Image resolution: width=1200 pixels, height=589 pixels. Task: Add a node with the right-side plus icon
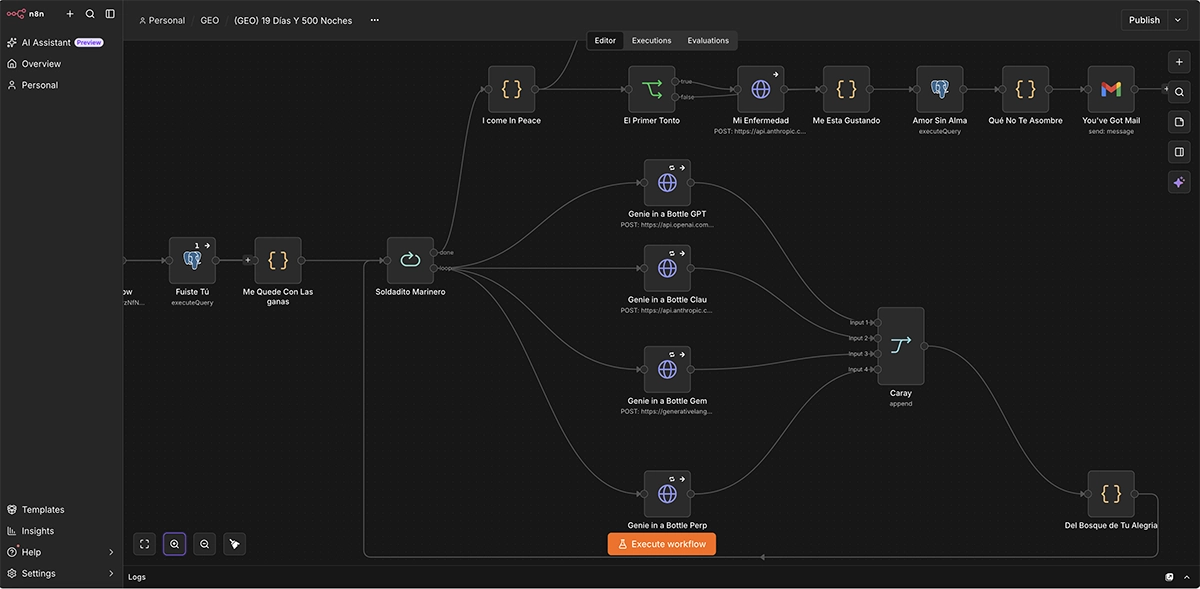(1179, 62)
